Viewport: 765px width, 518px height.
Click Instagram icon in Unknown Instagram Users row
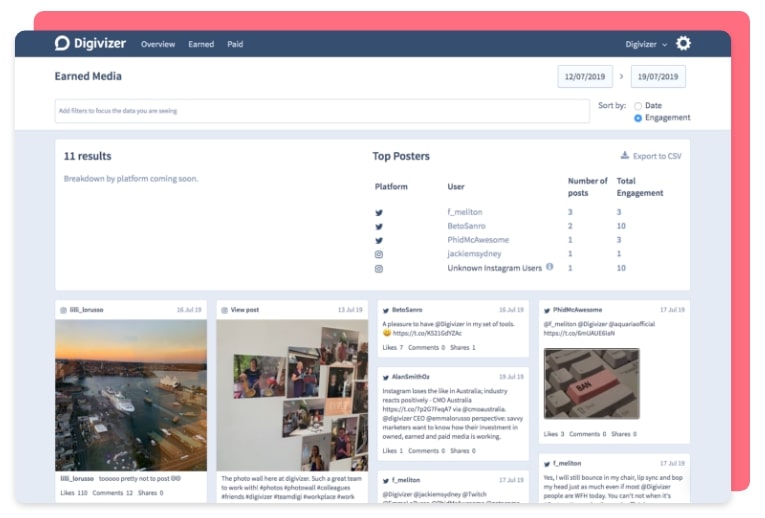[x=379, y=269]
